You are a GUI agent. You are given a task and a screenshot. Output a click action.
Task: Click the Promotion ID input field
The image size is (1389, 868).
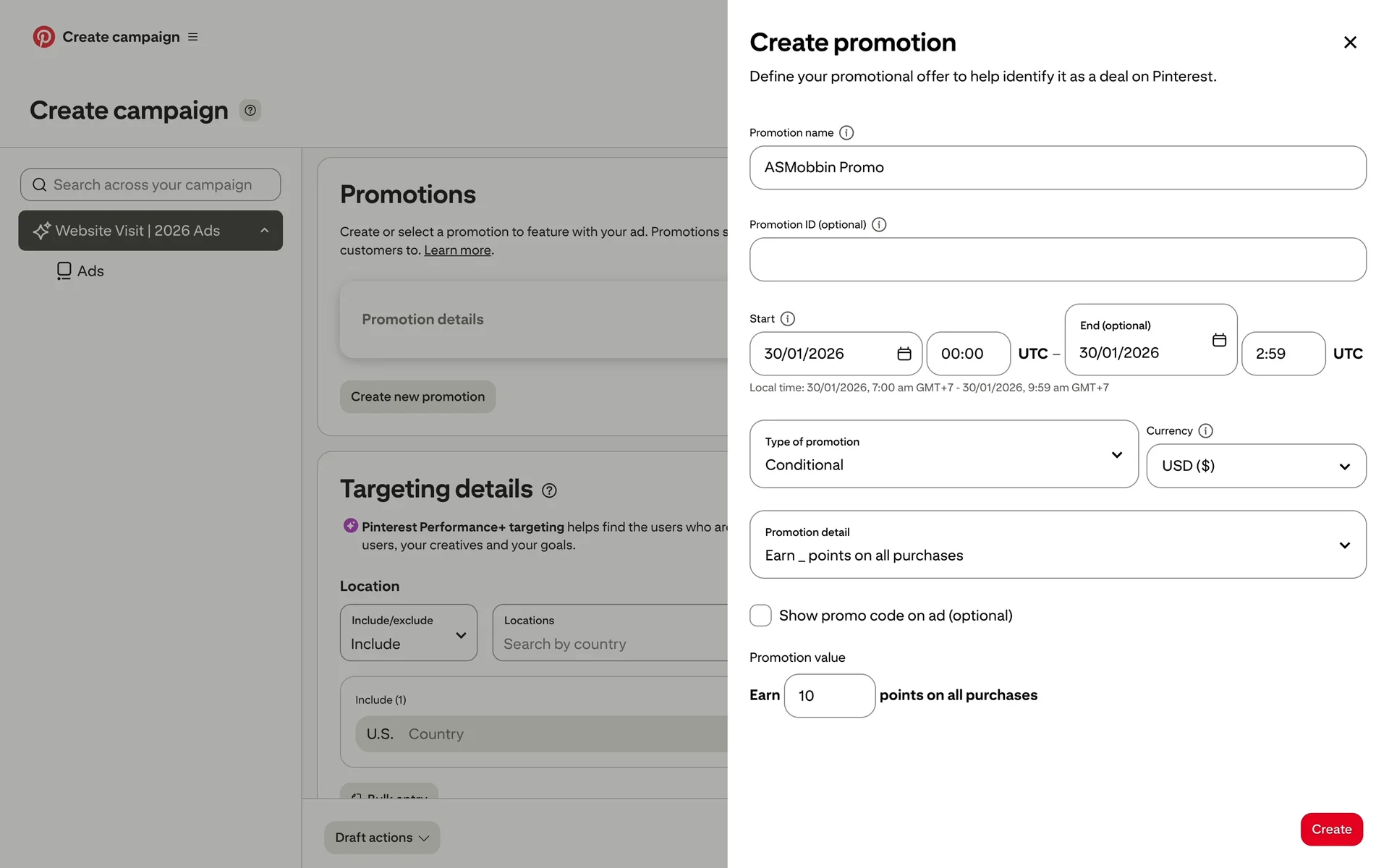(x=1057, y=260)
